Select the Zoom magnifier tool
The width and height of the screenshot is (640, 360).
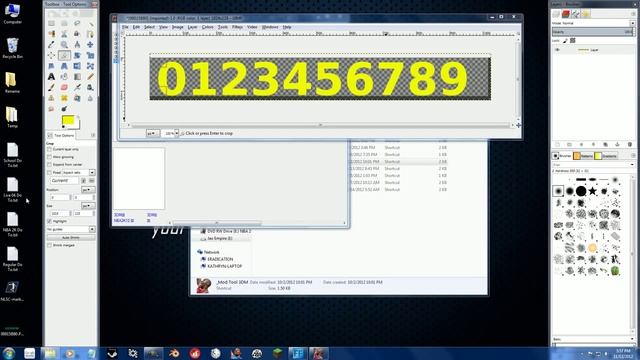[x=64, y=44]
